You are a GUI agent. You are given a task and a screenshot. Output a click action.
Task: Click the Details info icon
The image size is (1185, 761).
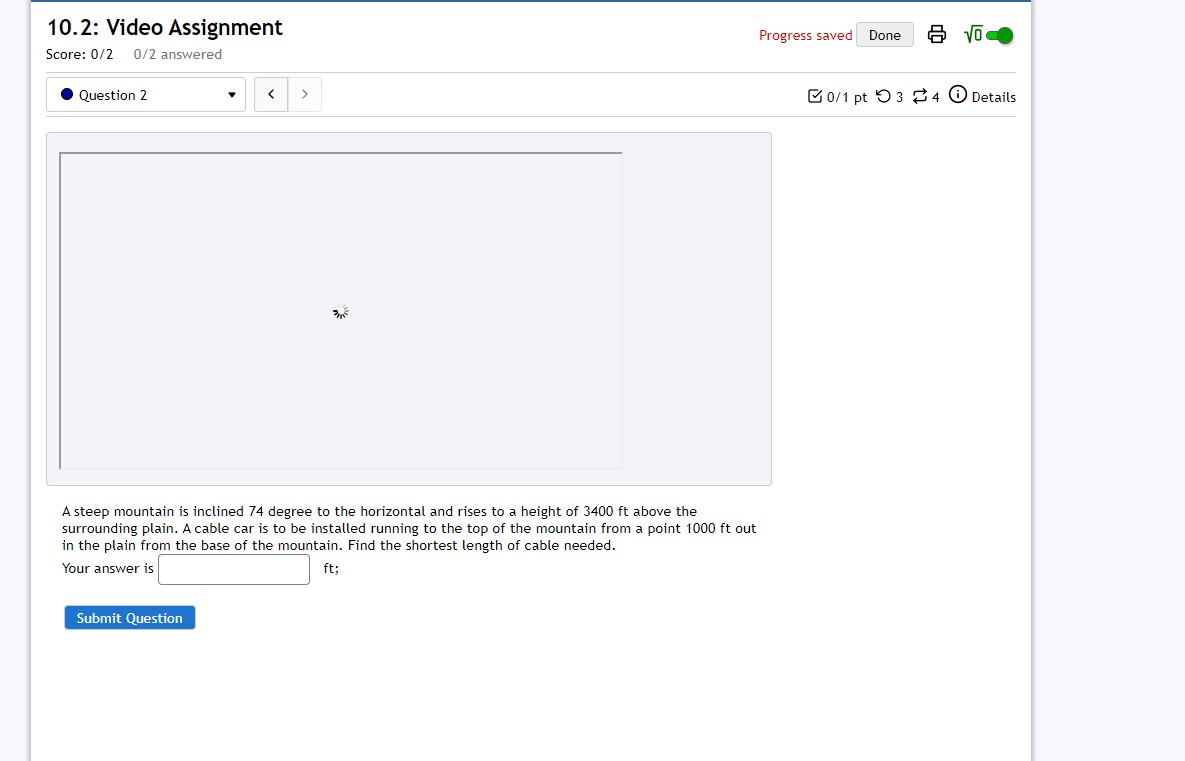click(958, 94)
